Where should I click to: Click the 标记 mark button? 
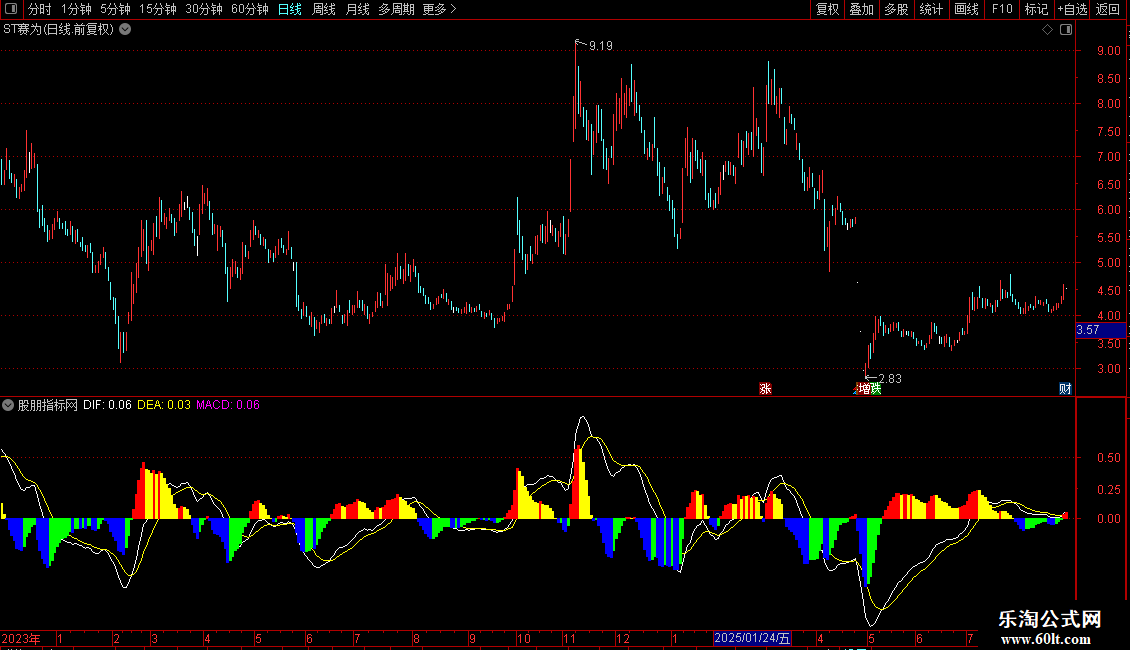tap(1036, 9)
